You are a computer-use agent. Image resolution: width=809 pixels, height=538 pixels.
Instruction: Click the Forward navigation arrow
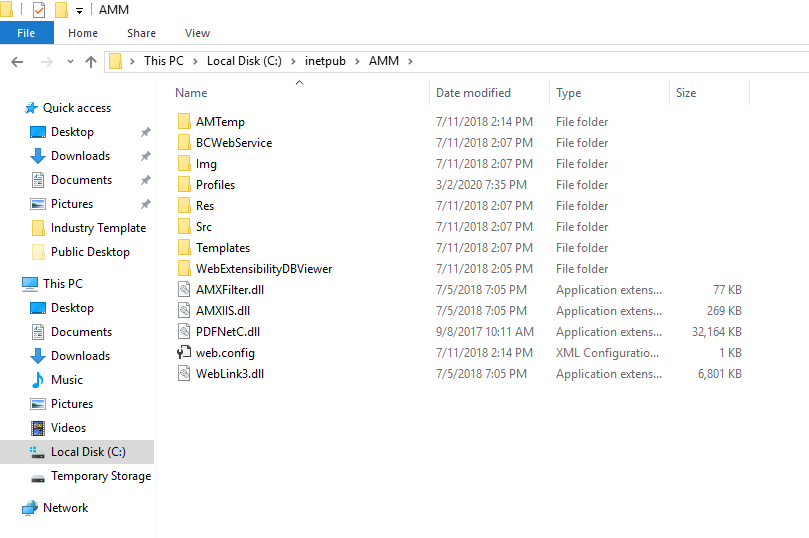pos(46,62)
